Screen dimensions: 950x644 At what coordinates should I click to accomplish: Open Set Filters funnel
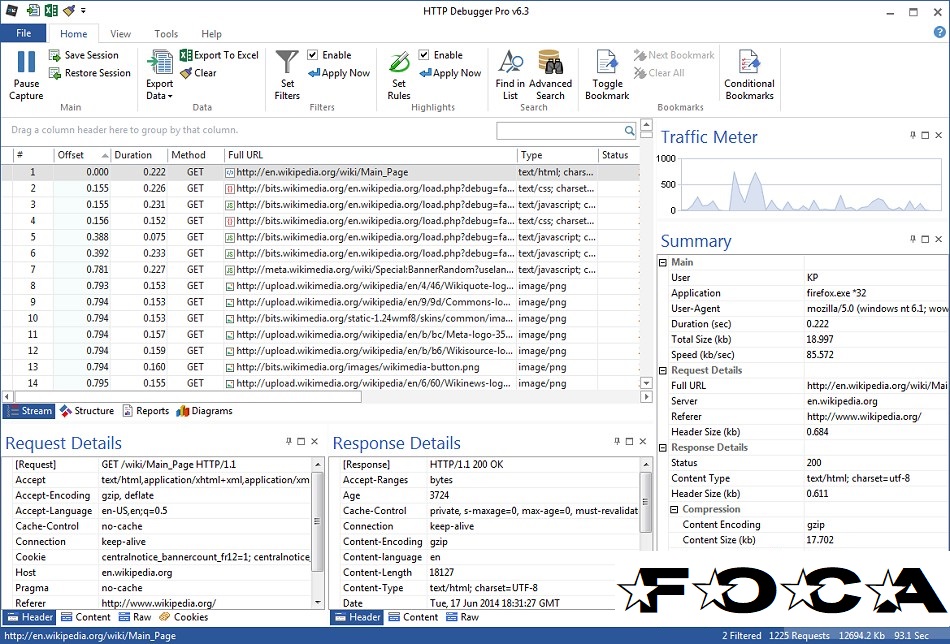[287, 62]
